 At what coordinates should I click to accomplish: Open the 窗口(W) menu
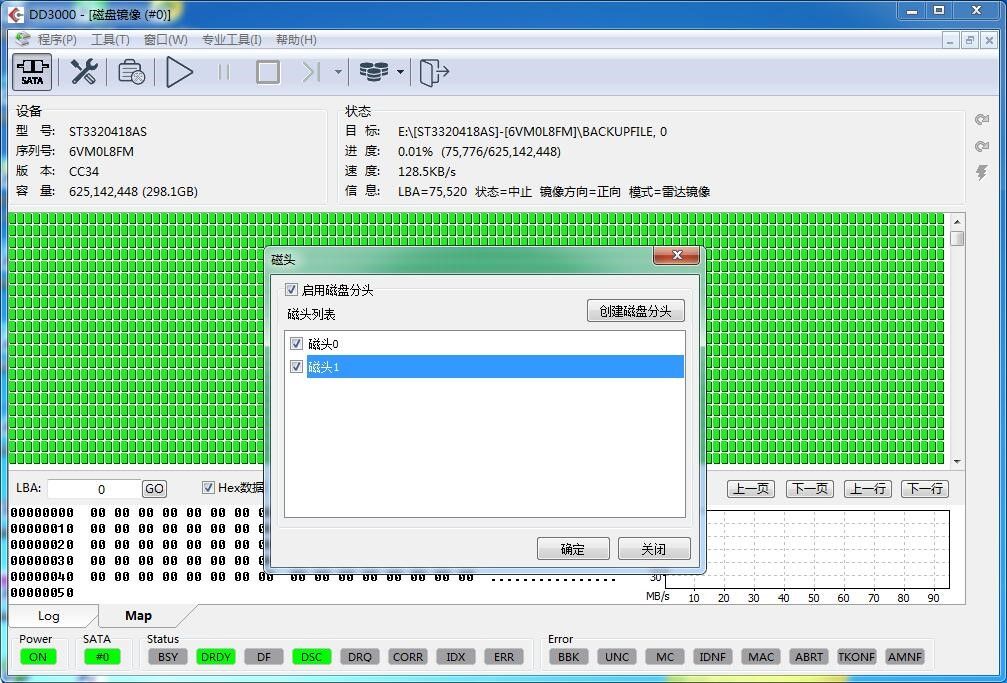pos(166,40)
